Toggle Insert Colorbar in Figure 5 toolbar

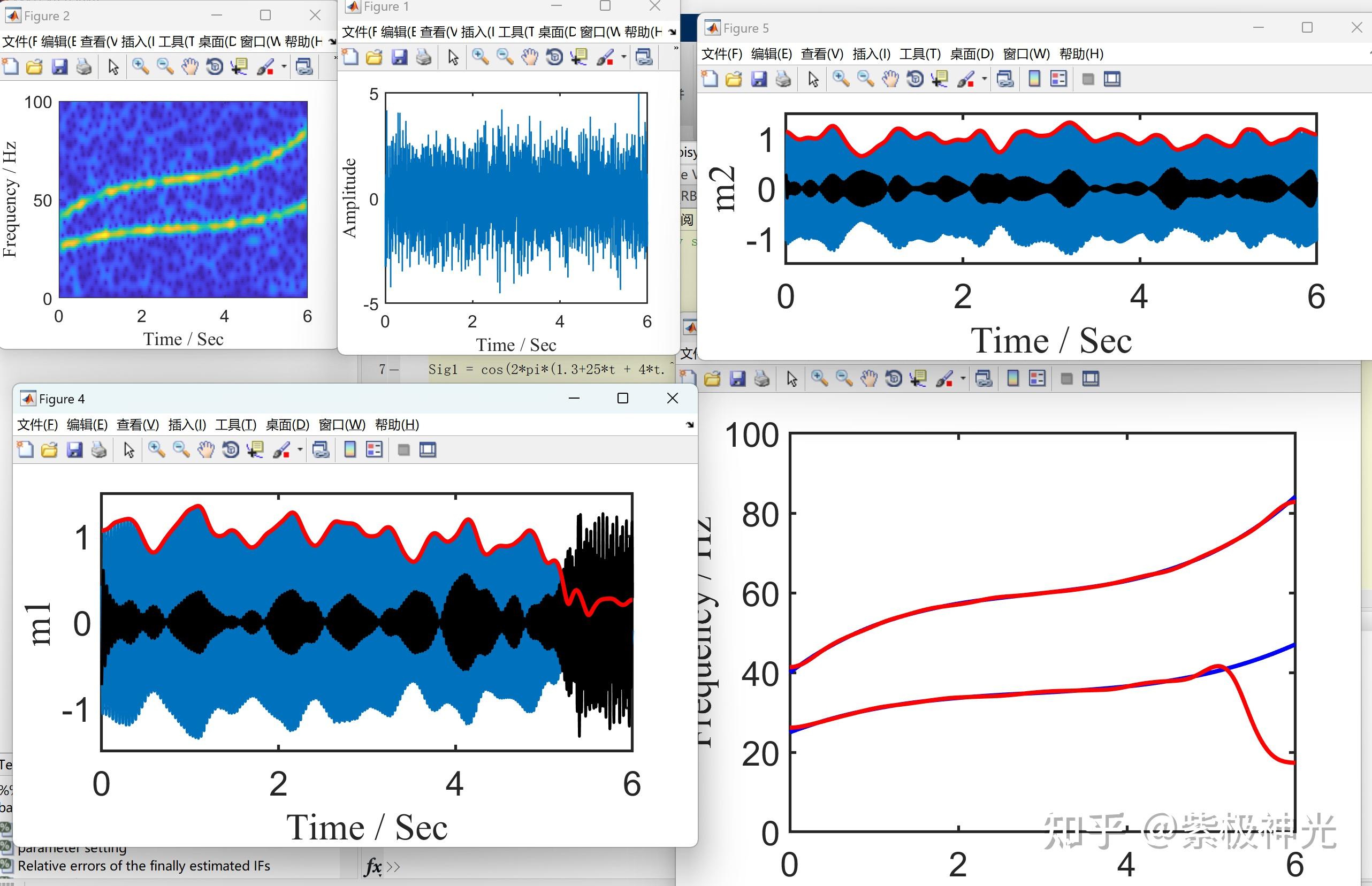coord(1034,79)
